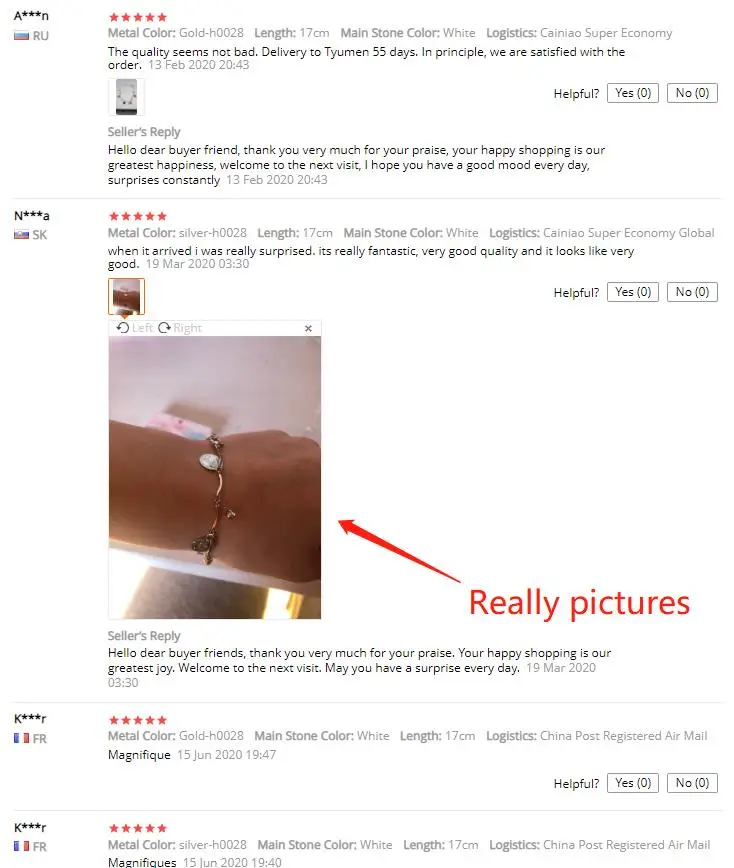The height and width of the screenshot is (868, 734).
Task: Close the enlarged review photo
Action: pos(308,328)
